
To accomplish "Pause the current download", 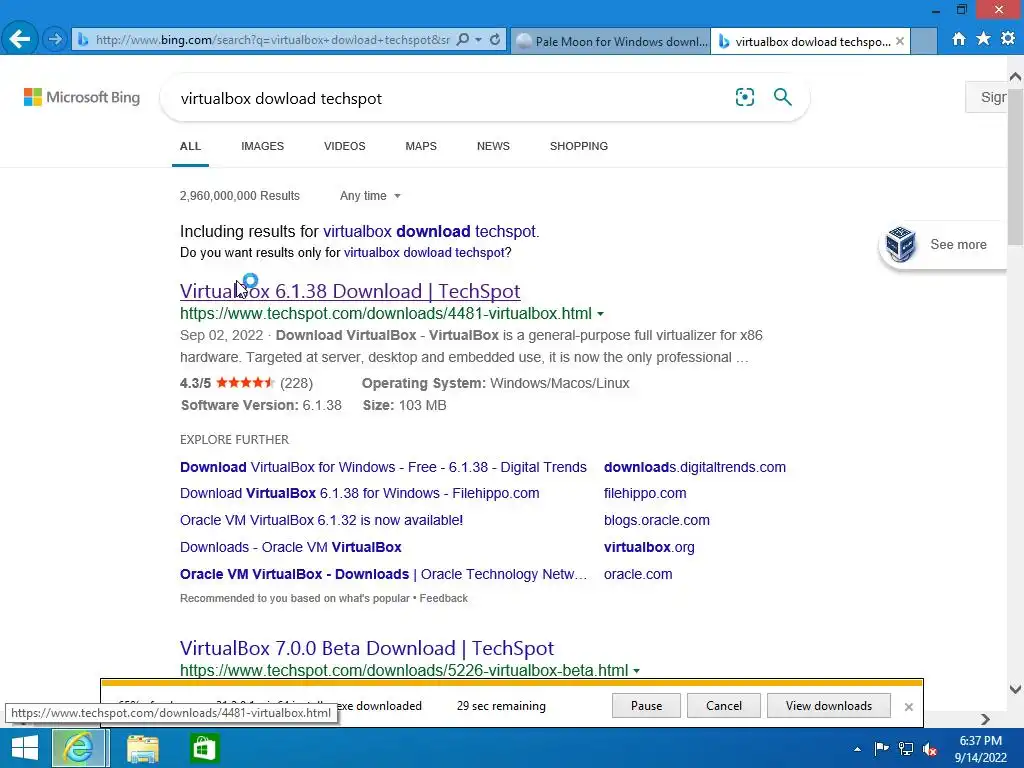I will coord(647,706).
